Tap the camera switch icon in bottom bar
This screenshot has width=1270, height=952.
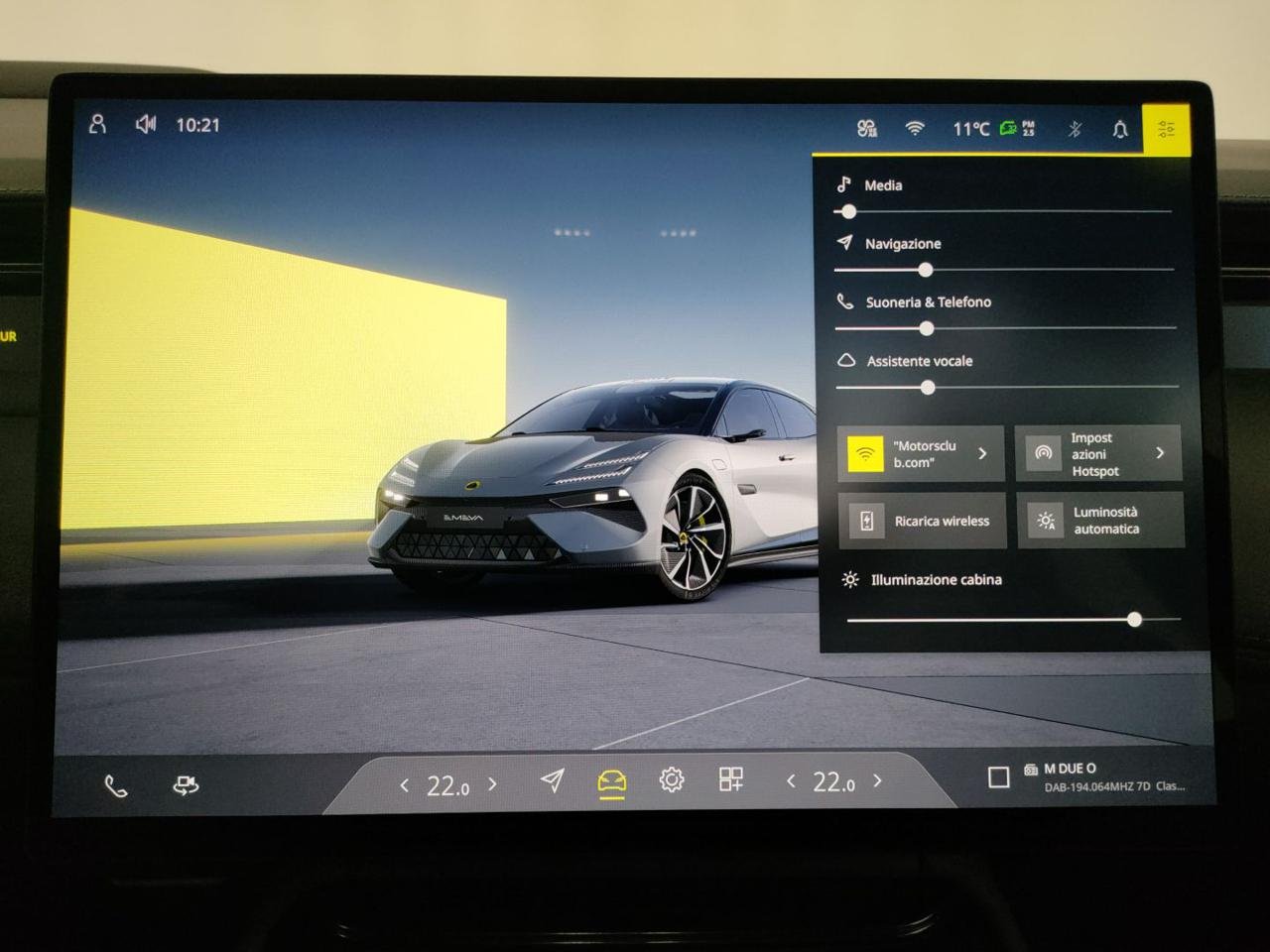point(186,785)
